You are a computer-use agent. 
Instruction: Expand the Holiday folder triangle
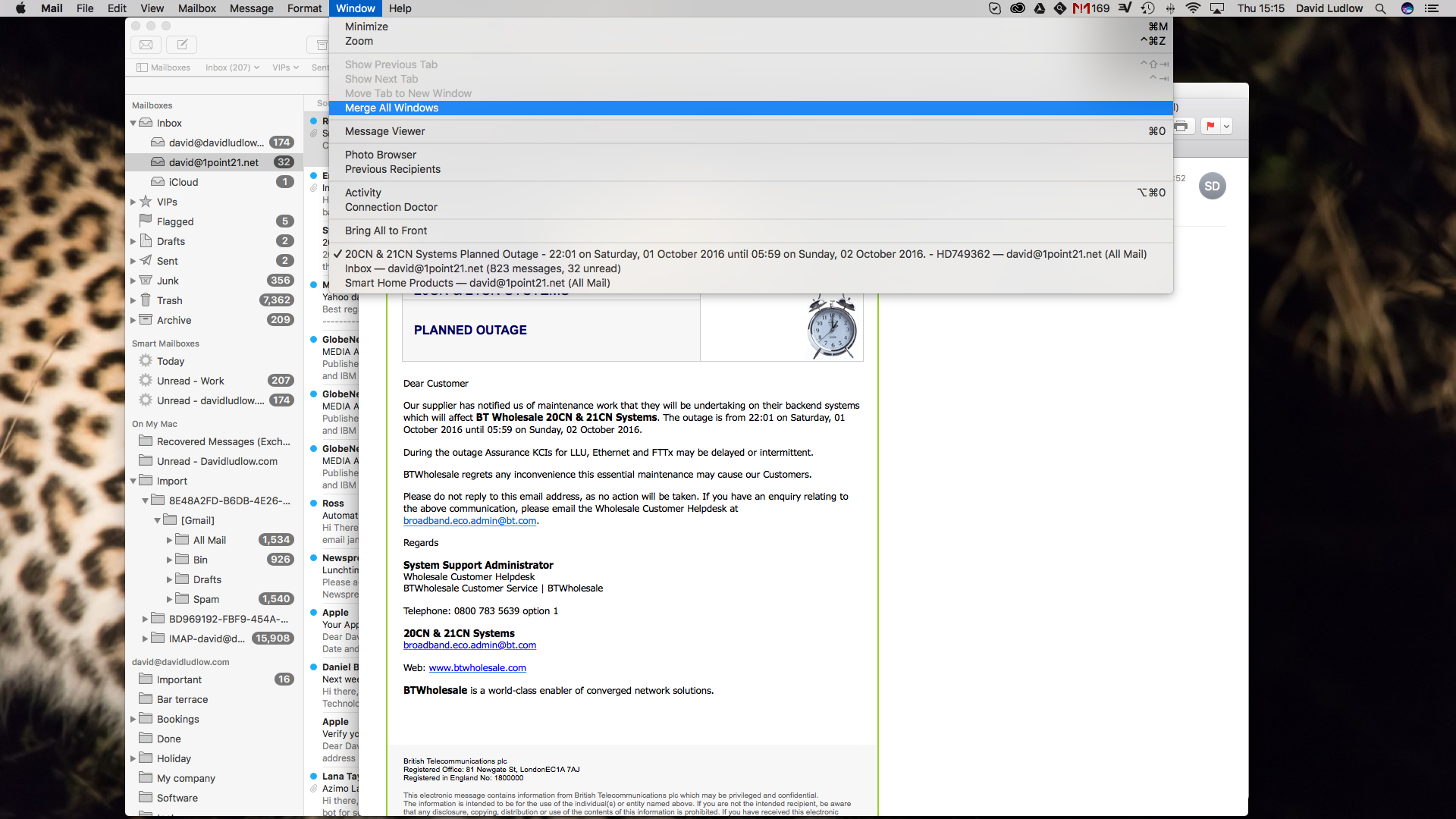(x=133, y=758)
